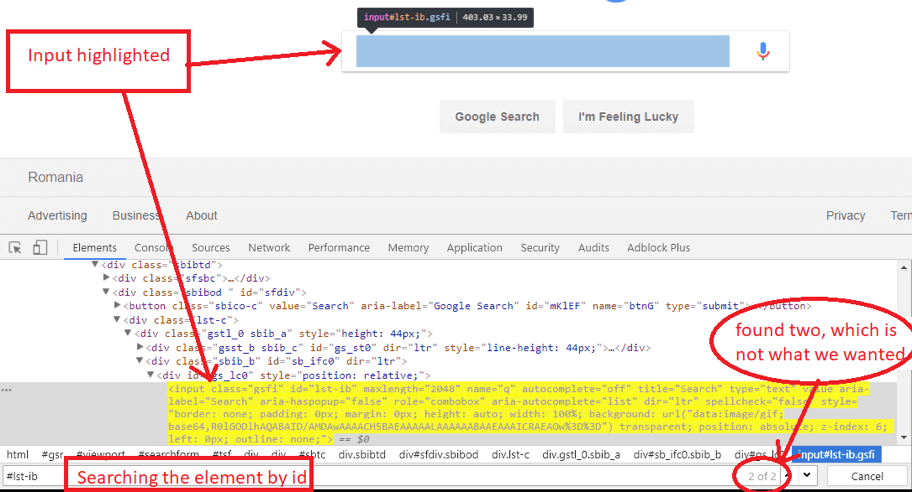Open the About footer link
The width and height of the screenshot is (912, 492).
point(201,216)
